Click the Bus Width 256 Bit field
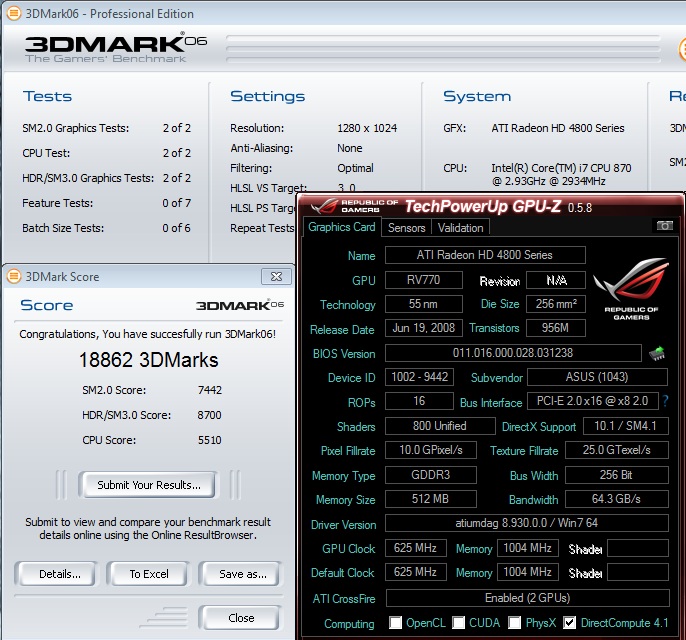 point(617,475)
